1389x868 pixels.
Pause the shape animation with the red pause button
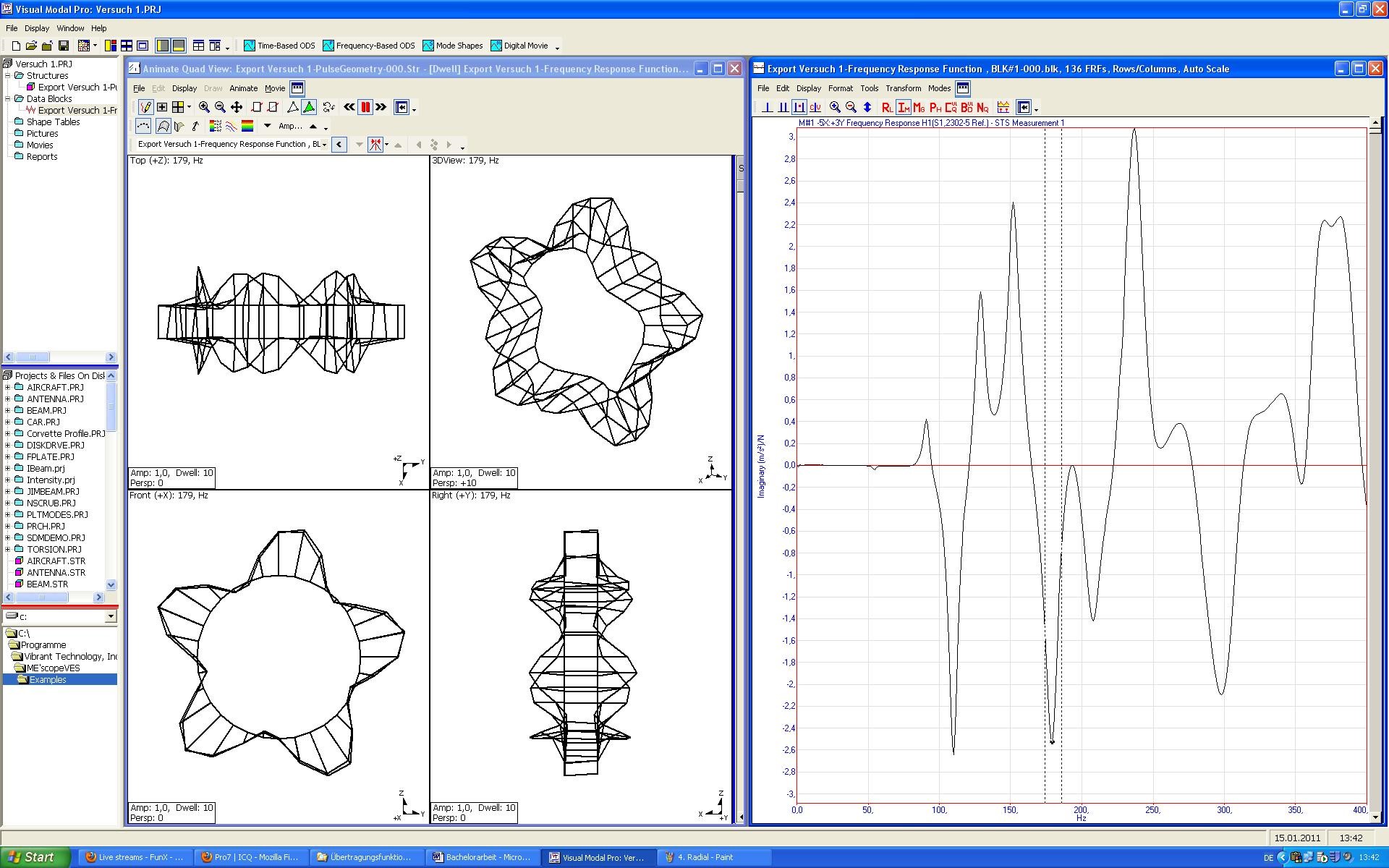click(365, 107)
